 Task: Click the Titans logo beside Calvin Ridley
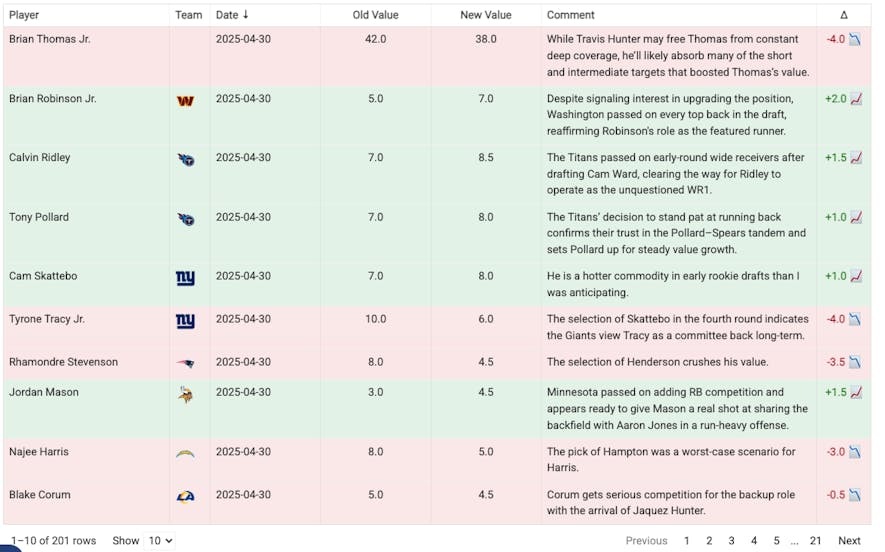click(x=186, y=160)
